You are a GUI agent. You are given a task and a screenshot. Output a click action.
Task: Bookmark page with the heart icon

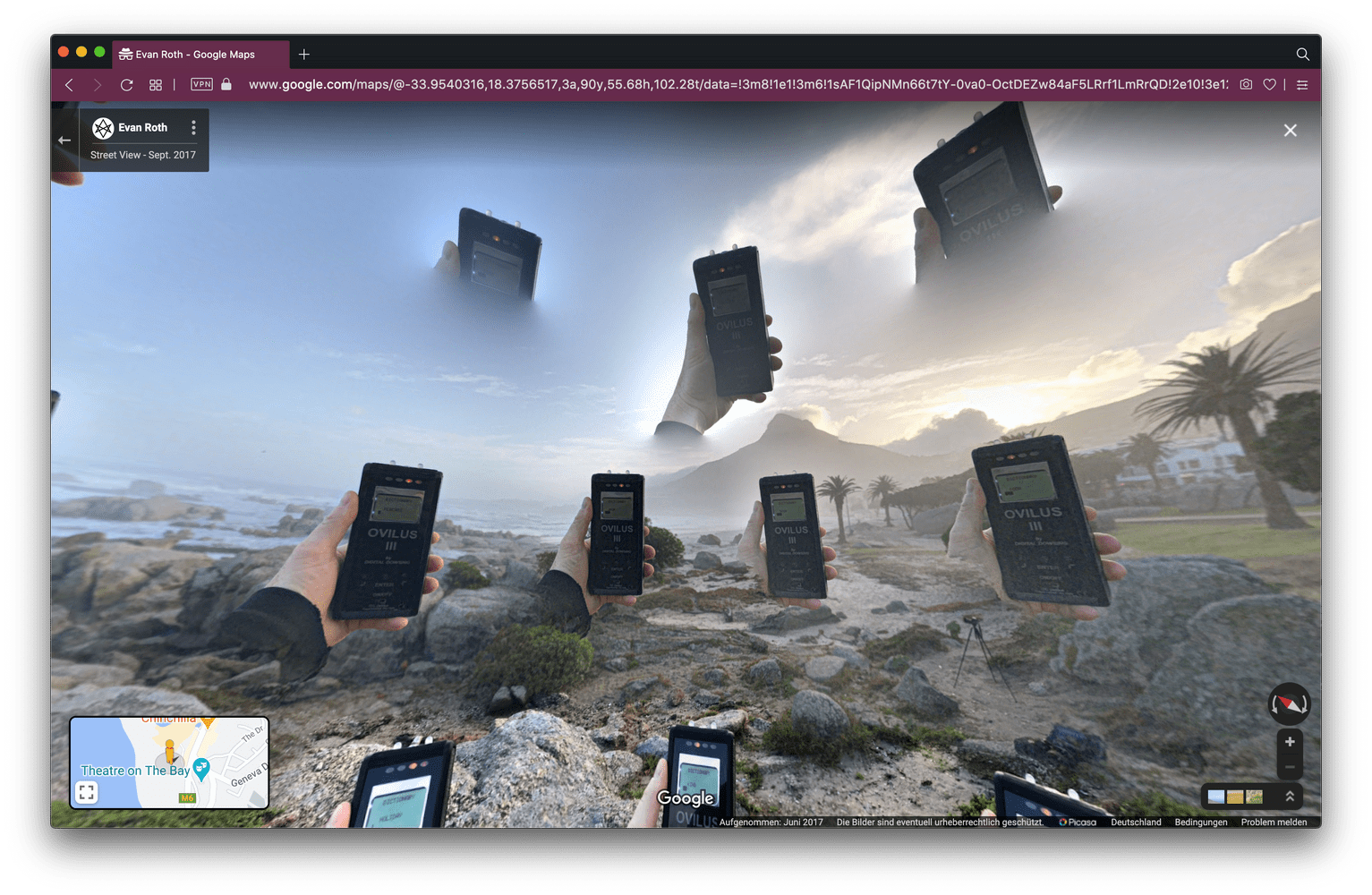pos(1269,84)
